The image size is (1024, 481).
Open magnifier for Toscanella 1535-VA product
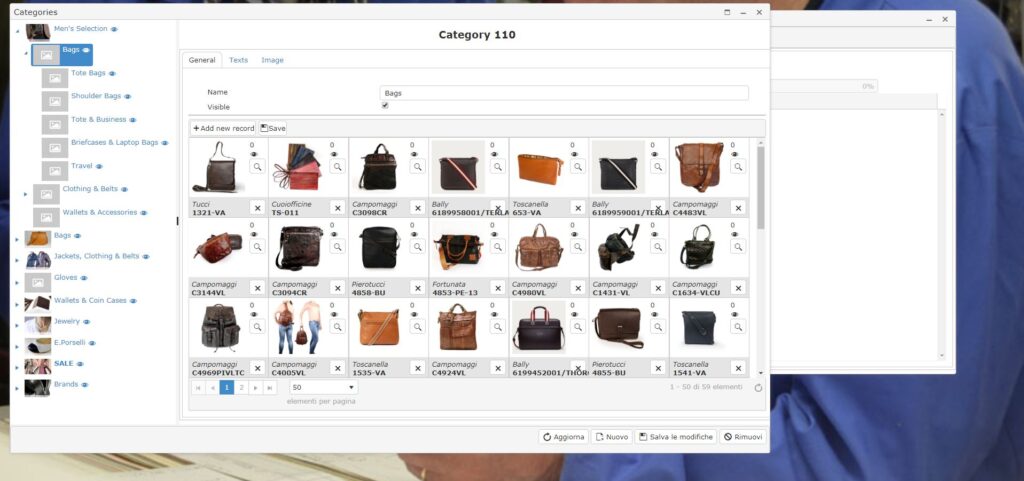point(418,326)
